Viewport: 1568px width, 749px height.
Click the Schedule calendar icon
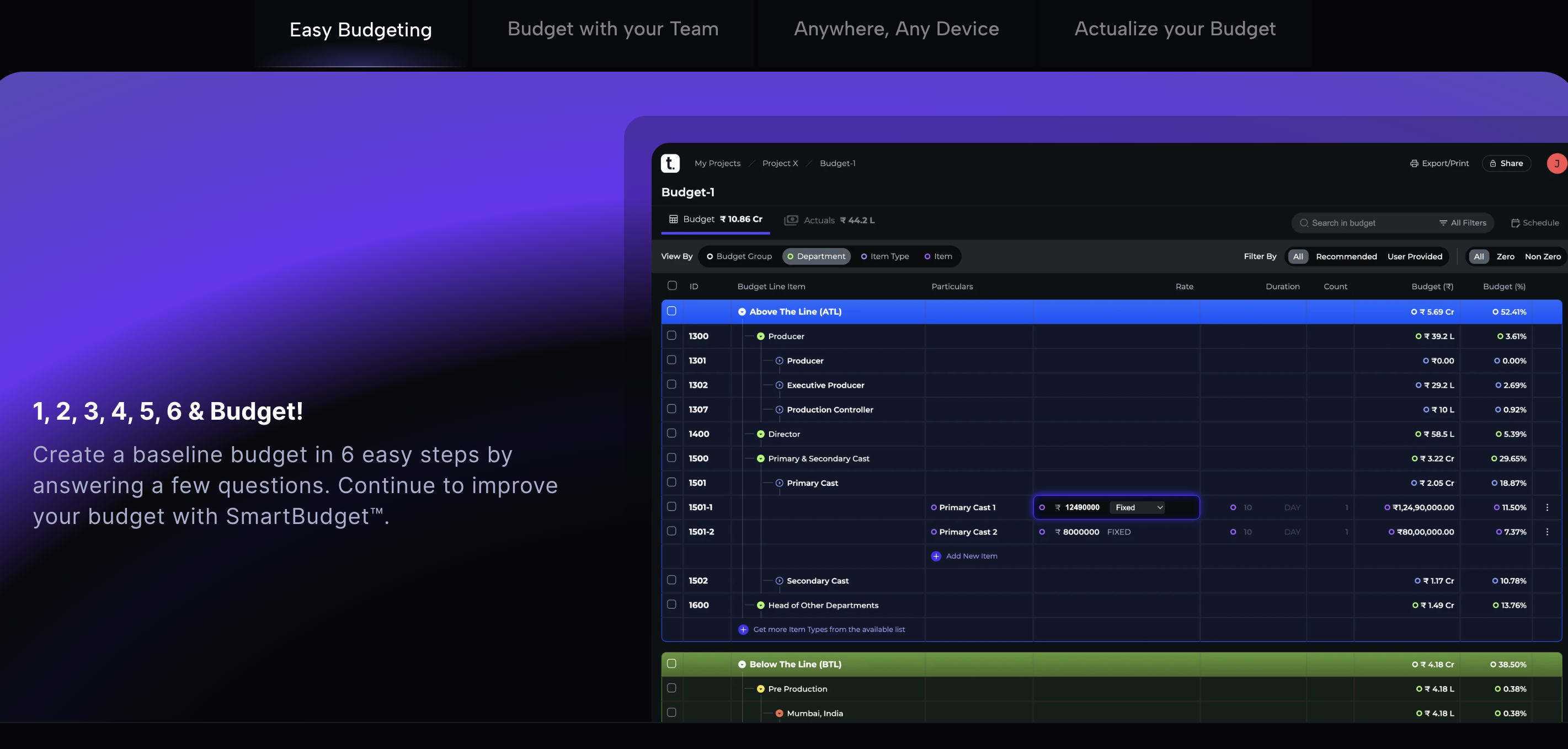[1515, 223]
